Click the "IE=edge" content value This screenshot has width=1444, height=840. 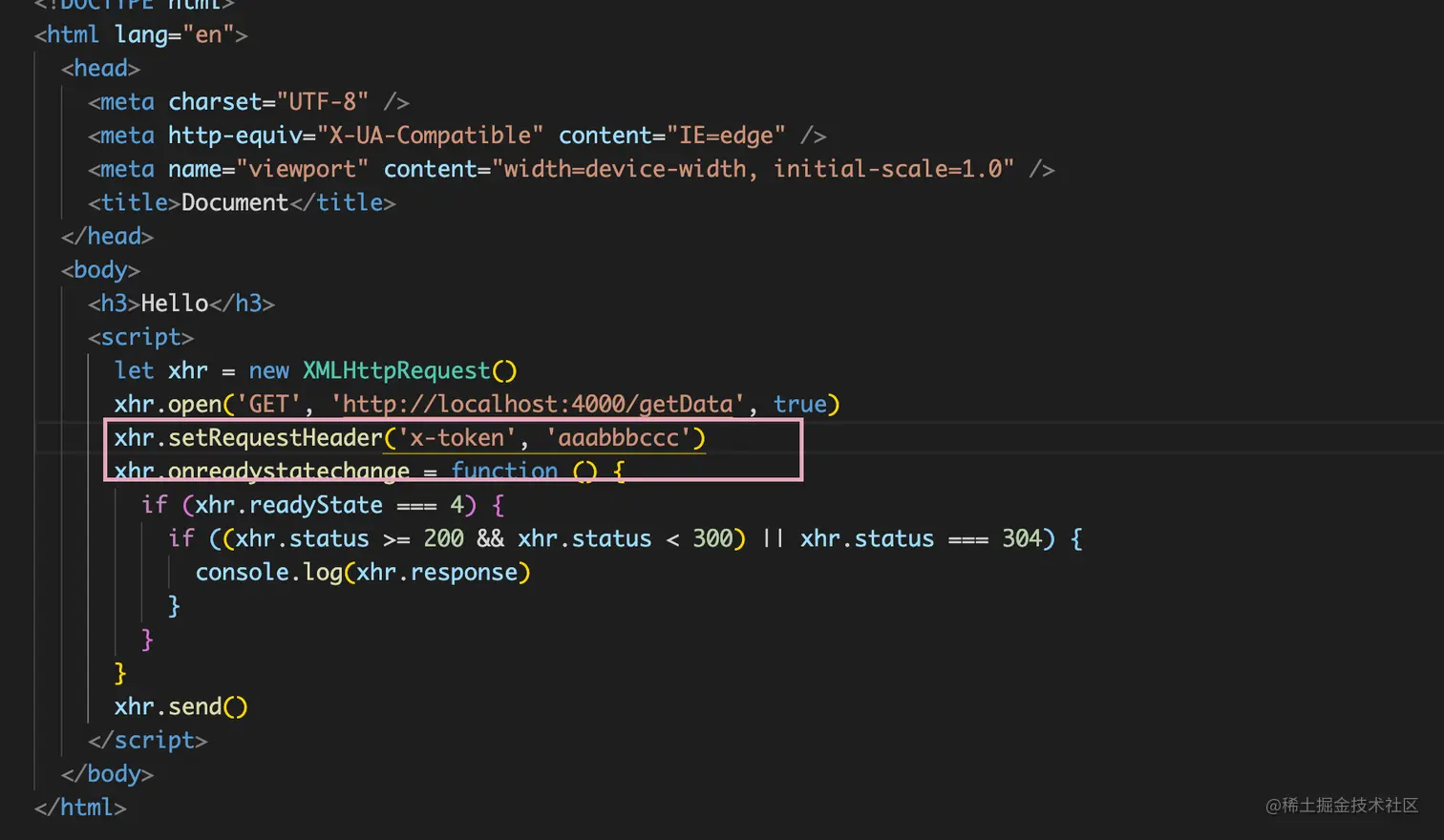[x=726, y=136]
